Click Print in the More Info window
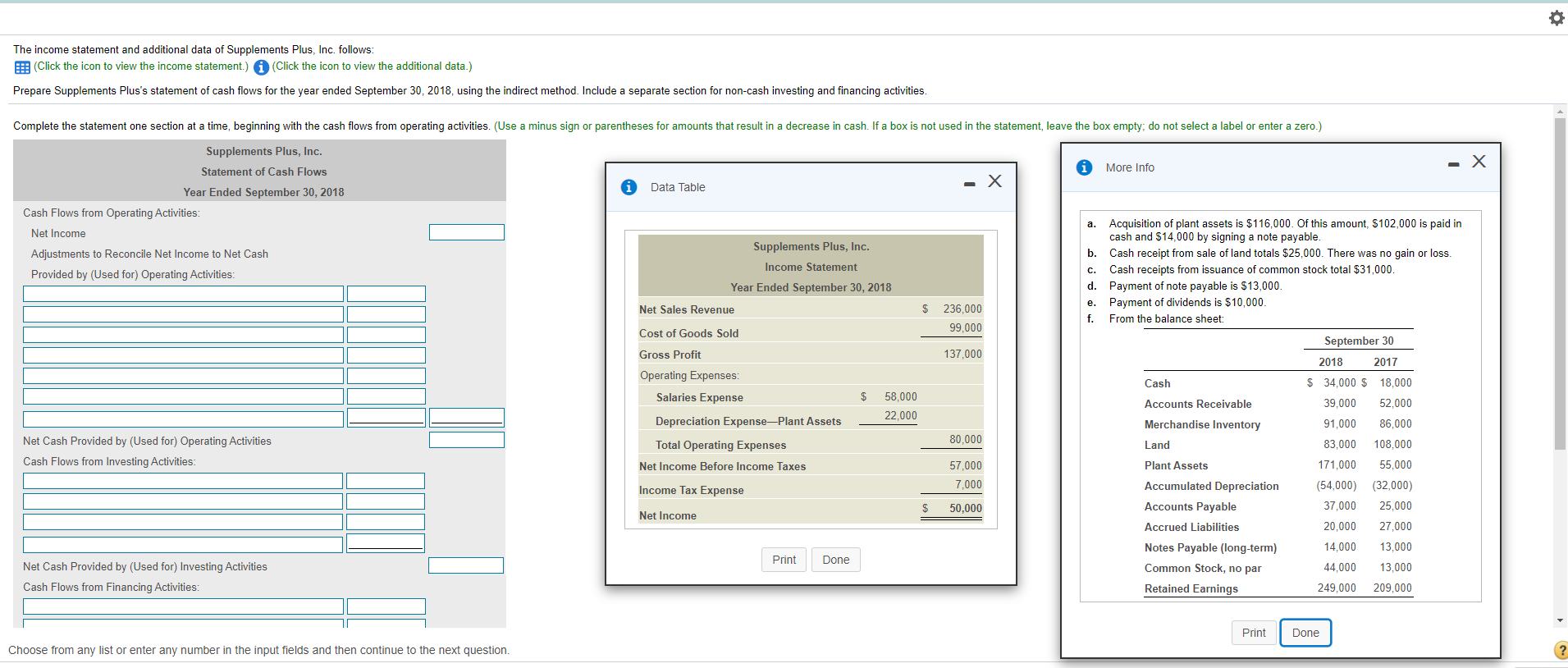The width and height of the screenshot is (1568, 668). (1253, 633)
